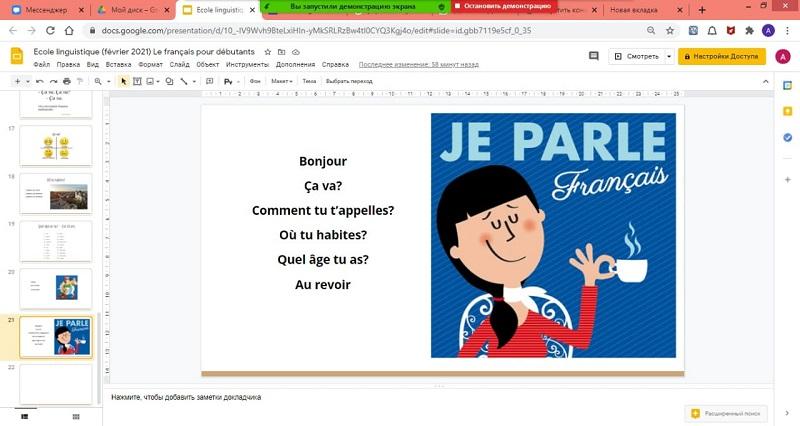
Task: Star the presentation title
Action: [267, 51]
